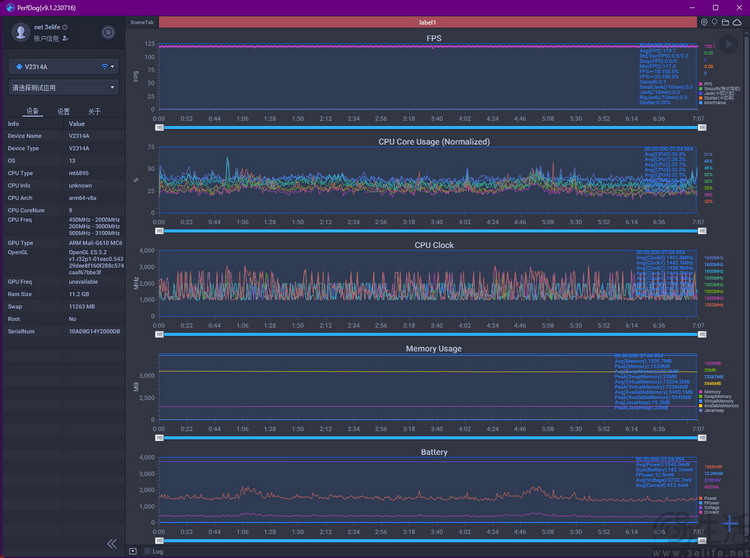
Task: Click the CPU Clock chart right range handle
Action: [702, 334]
